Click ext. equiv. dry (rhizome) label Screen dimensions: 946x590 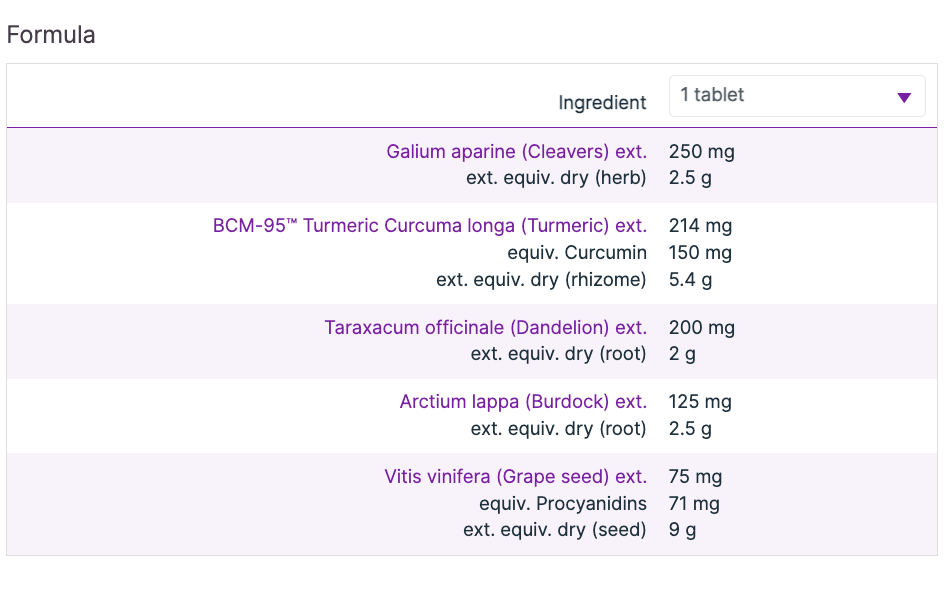(541, 280)
